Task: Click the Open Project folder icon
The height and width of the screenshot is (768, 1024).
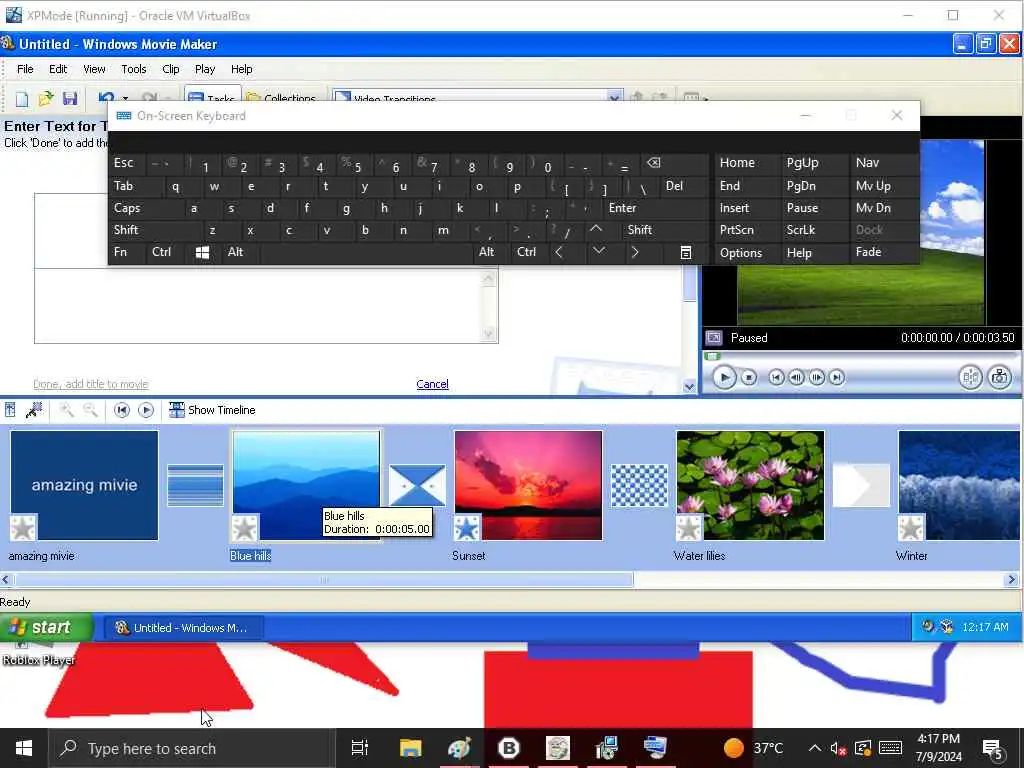Action: (x=45, y=99)
